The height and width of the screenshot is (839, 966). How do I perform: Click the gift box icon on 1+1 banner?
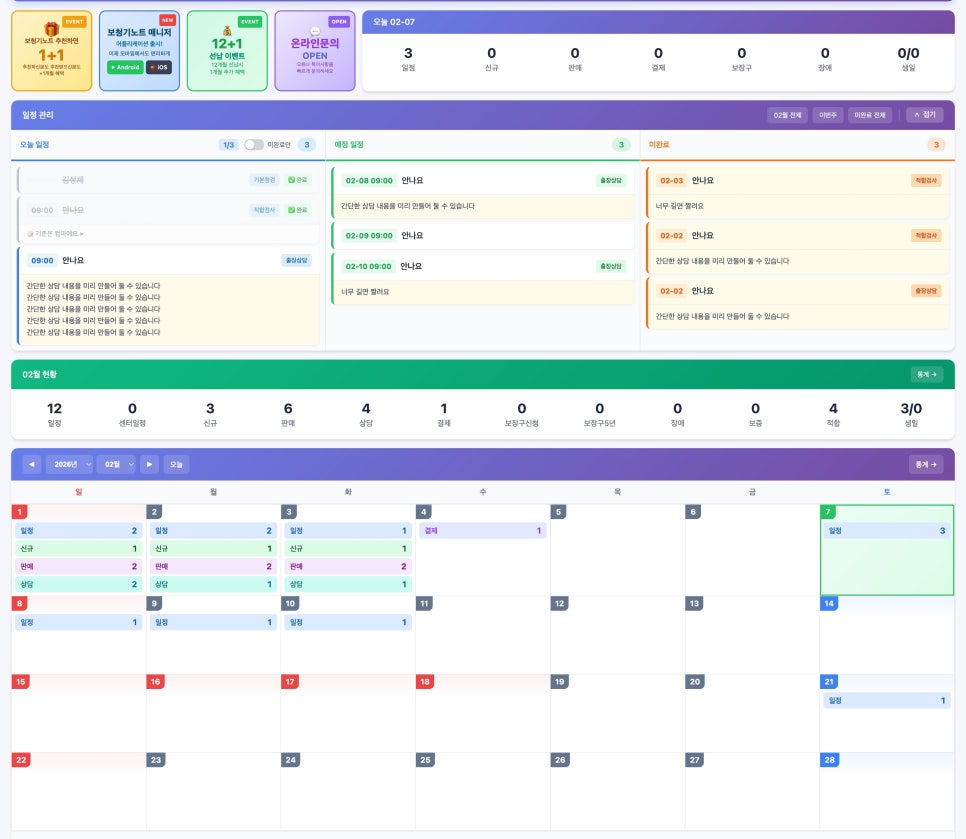pyautogui.click(x=51, y=29)
